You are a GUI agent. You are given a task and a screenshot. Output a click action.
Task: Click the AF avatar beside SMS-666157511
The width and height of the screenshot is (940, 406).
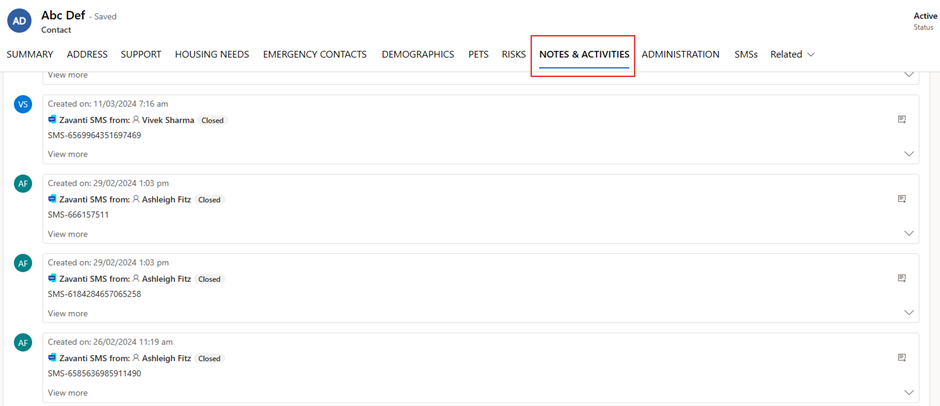tap(23, 184)
